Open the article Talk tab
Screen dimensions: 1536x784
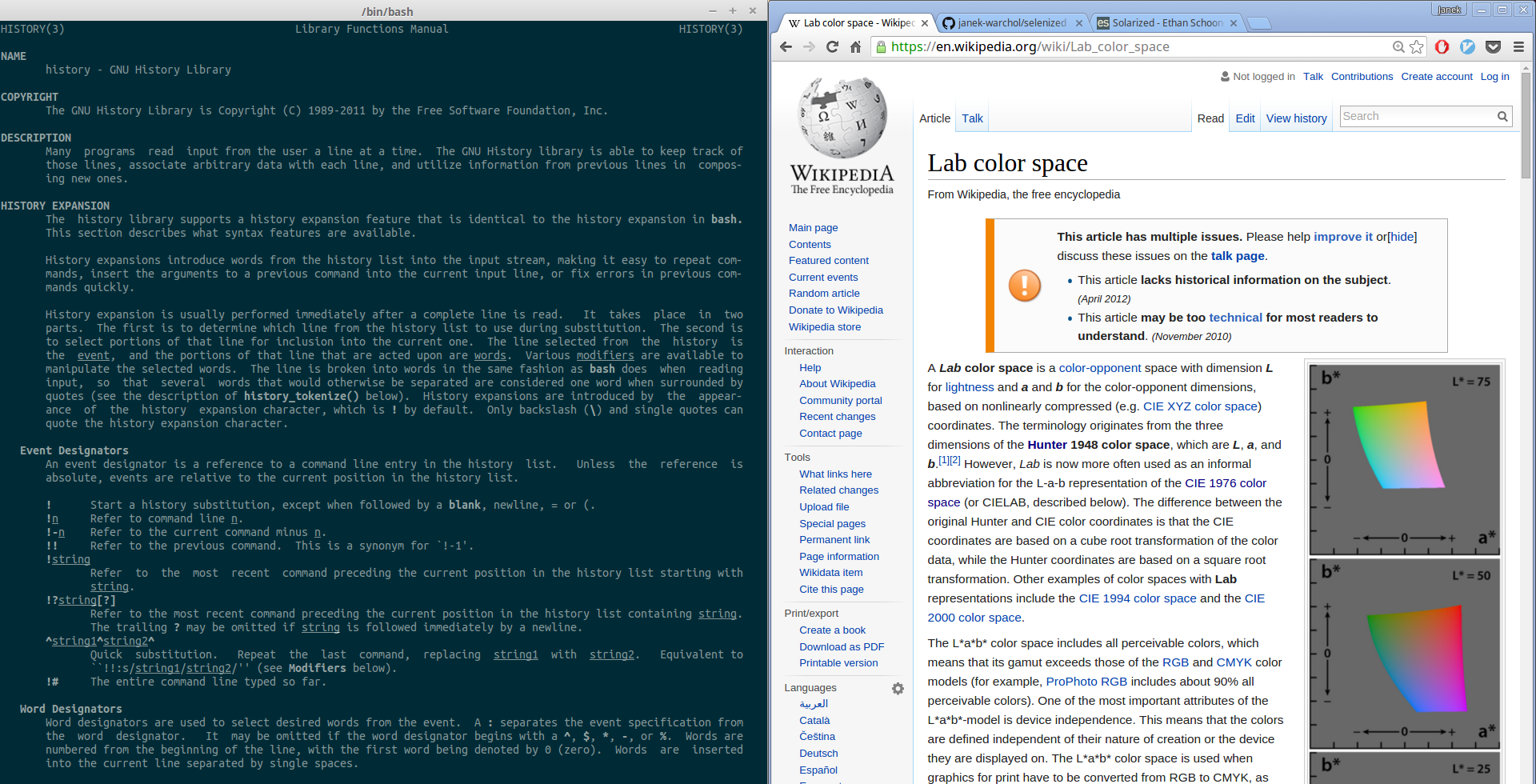(x=972, y=118)
